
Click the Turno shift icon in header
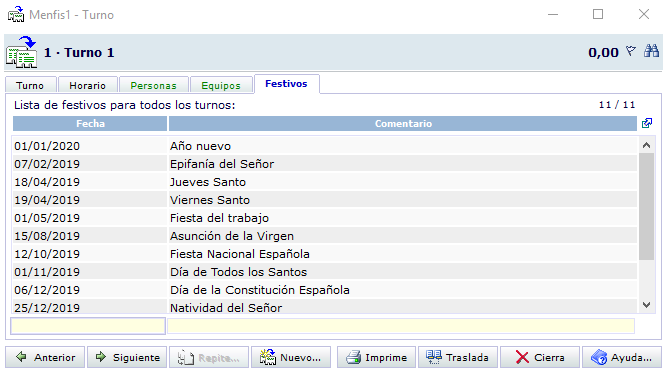point(21,52)
